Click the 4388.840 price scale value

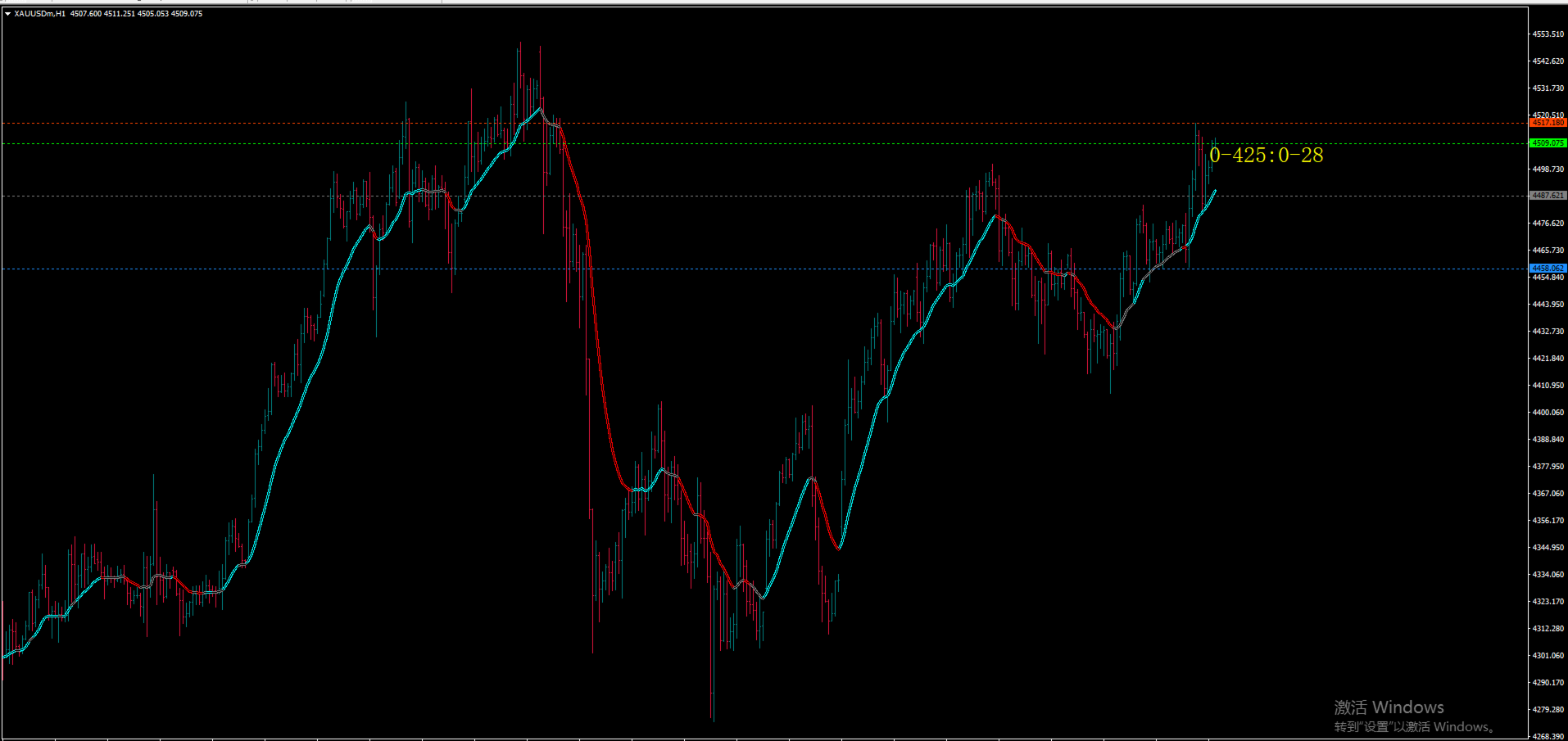point(1548,440)
